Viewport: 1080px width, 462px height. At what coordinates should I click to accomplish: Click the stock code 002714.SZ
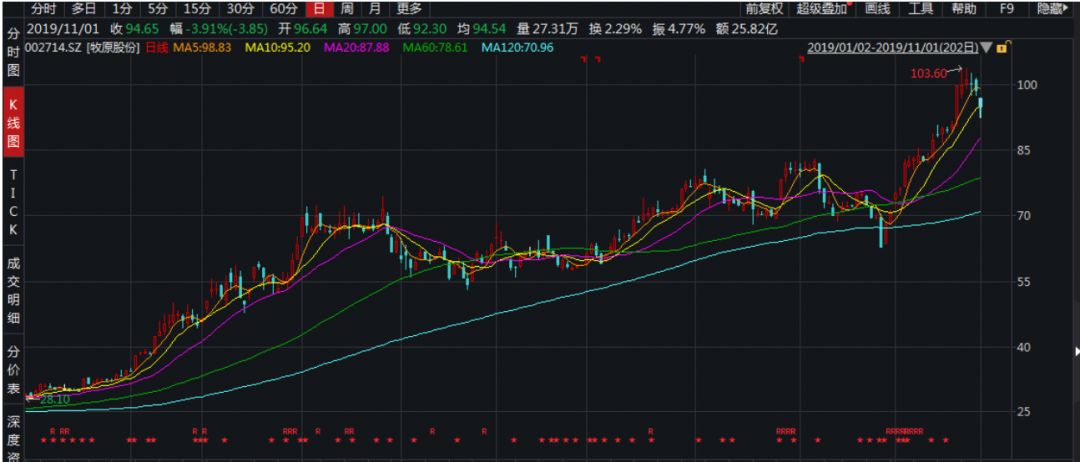click(x=53, y=48)
